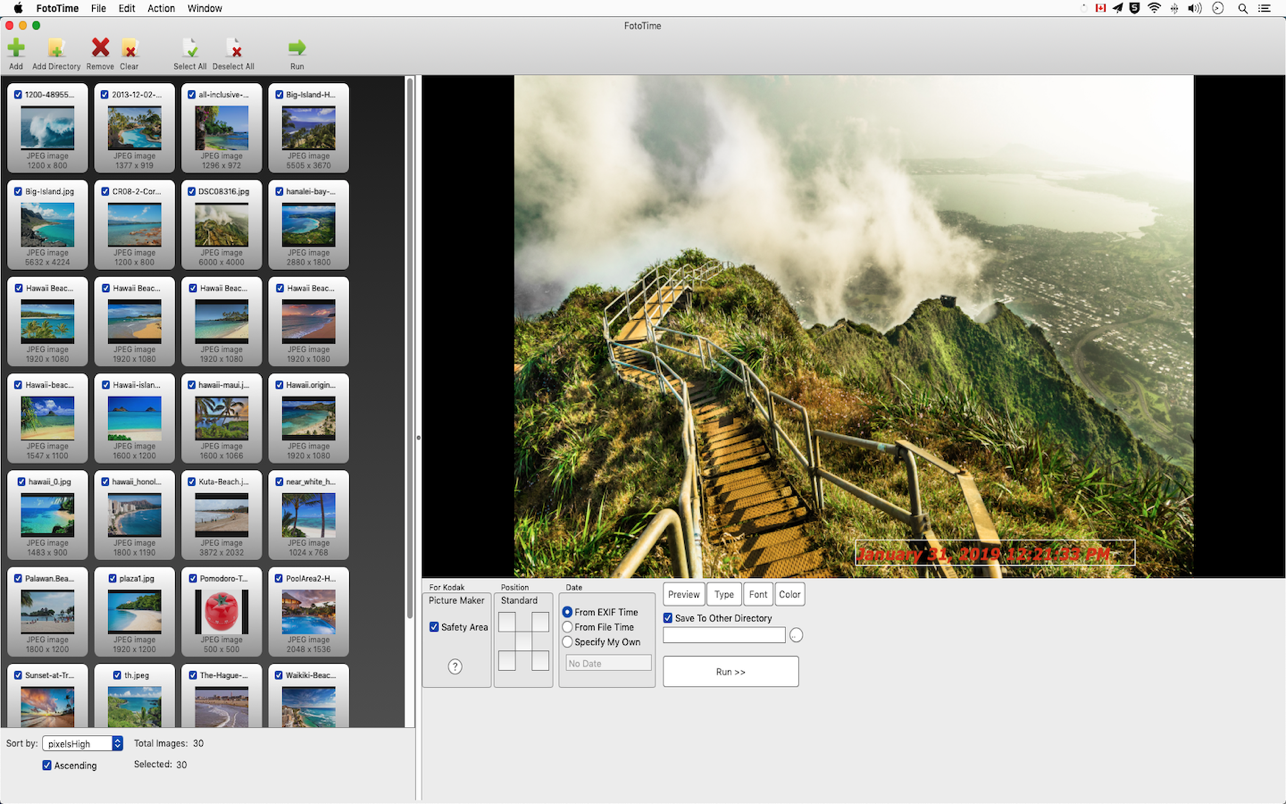Choose the Specify My Own date option
Image resolution: width=1286 pixels, height=804 pixels.
568,642
